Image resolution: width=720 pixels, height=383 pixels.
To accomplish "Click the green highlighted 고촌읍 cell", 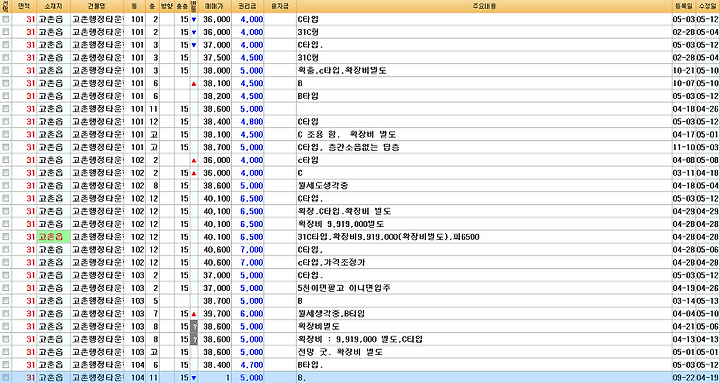I will [x=53, y=237].
